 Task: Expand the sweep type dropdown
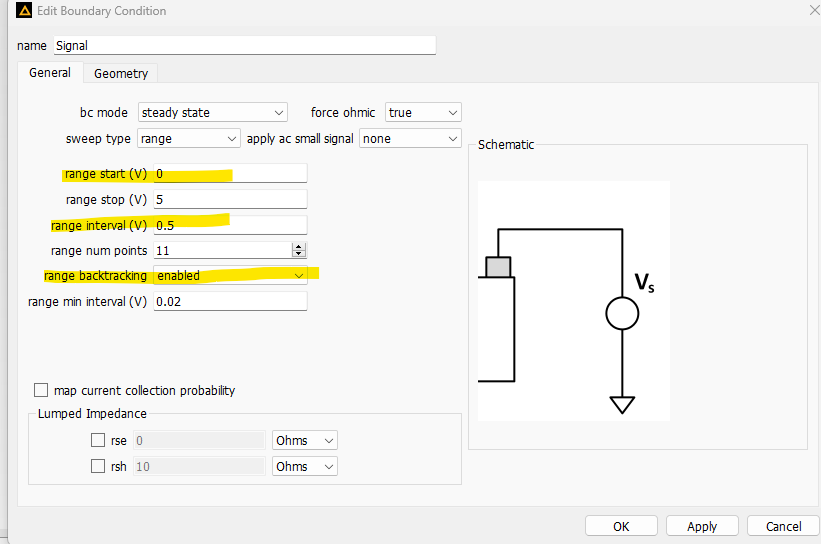coord(189,138)
